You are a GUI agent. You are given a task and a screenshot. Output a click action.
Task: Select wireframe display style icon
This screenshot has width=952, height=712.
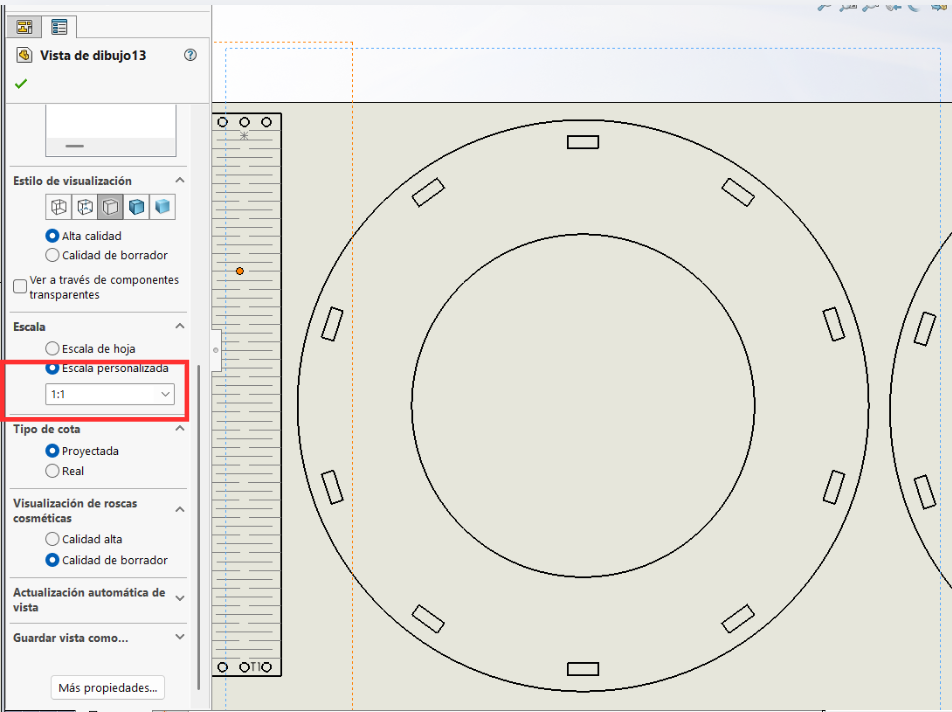pyautogui.click(x=59, y=207)
